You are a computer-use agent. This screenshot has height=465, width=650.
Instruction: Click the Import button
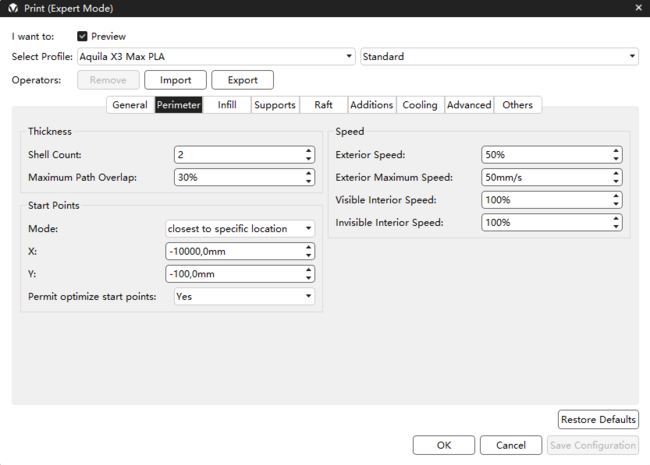point(175,80)
